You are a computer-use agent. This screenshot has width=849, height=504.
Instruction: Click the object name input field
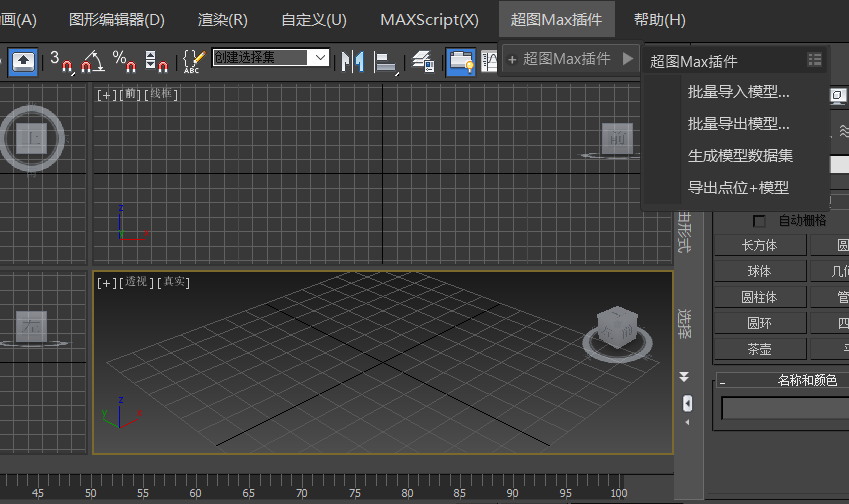pos(785,408)
